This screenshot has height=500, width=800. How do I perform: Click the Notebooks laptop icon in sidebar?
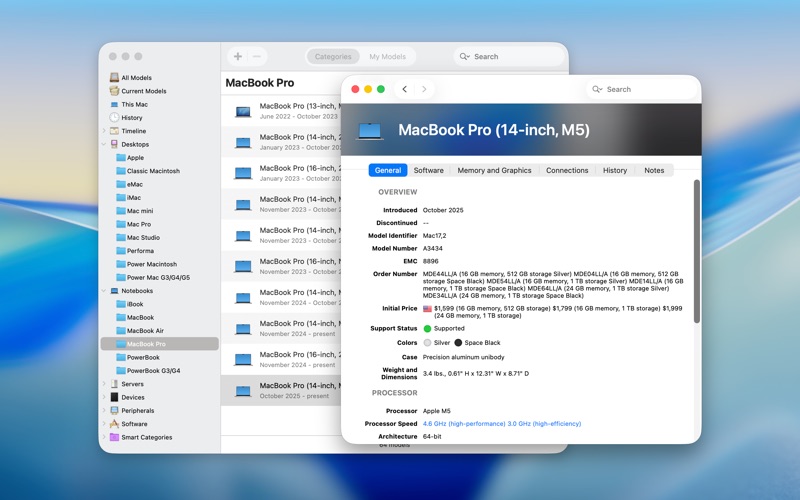[114, 291]
